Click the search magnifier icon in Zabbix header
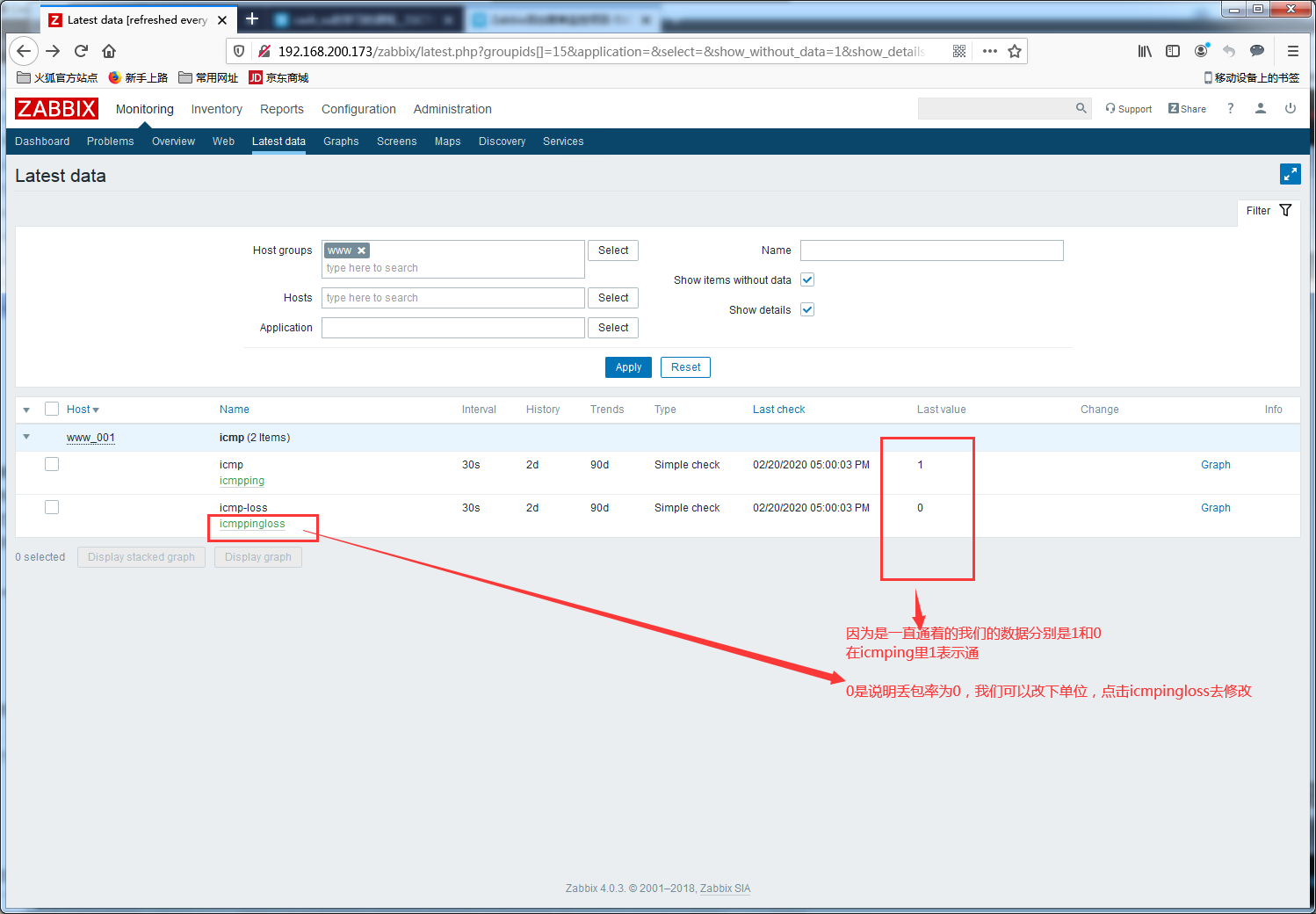Viewport: 1316px width, 914px height. coord(1081,108)
